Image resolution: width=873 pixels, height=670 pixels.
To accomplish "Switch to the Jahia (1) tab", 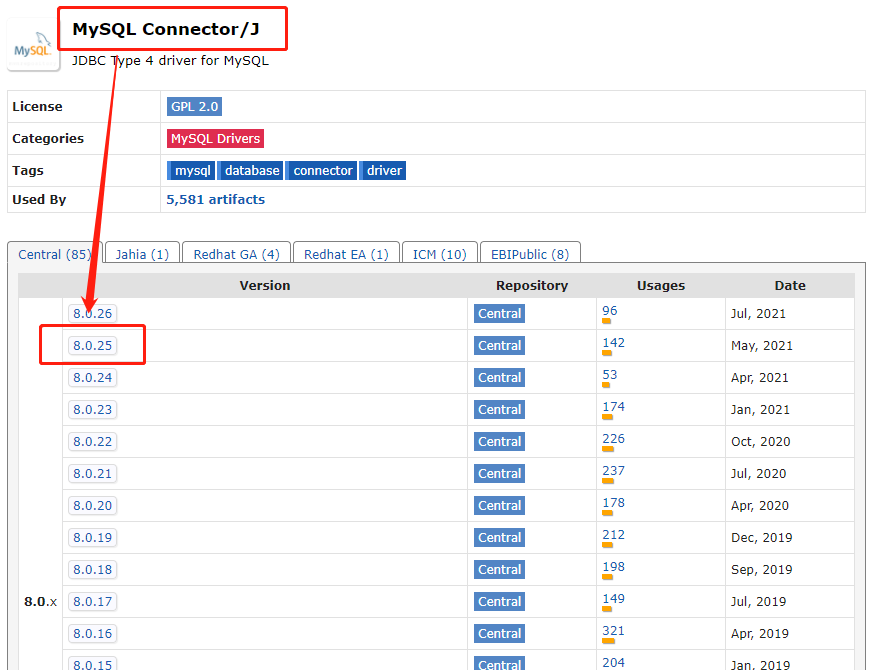I will click(x=142, y=255).
